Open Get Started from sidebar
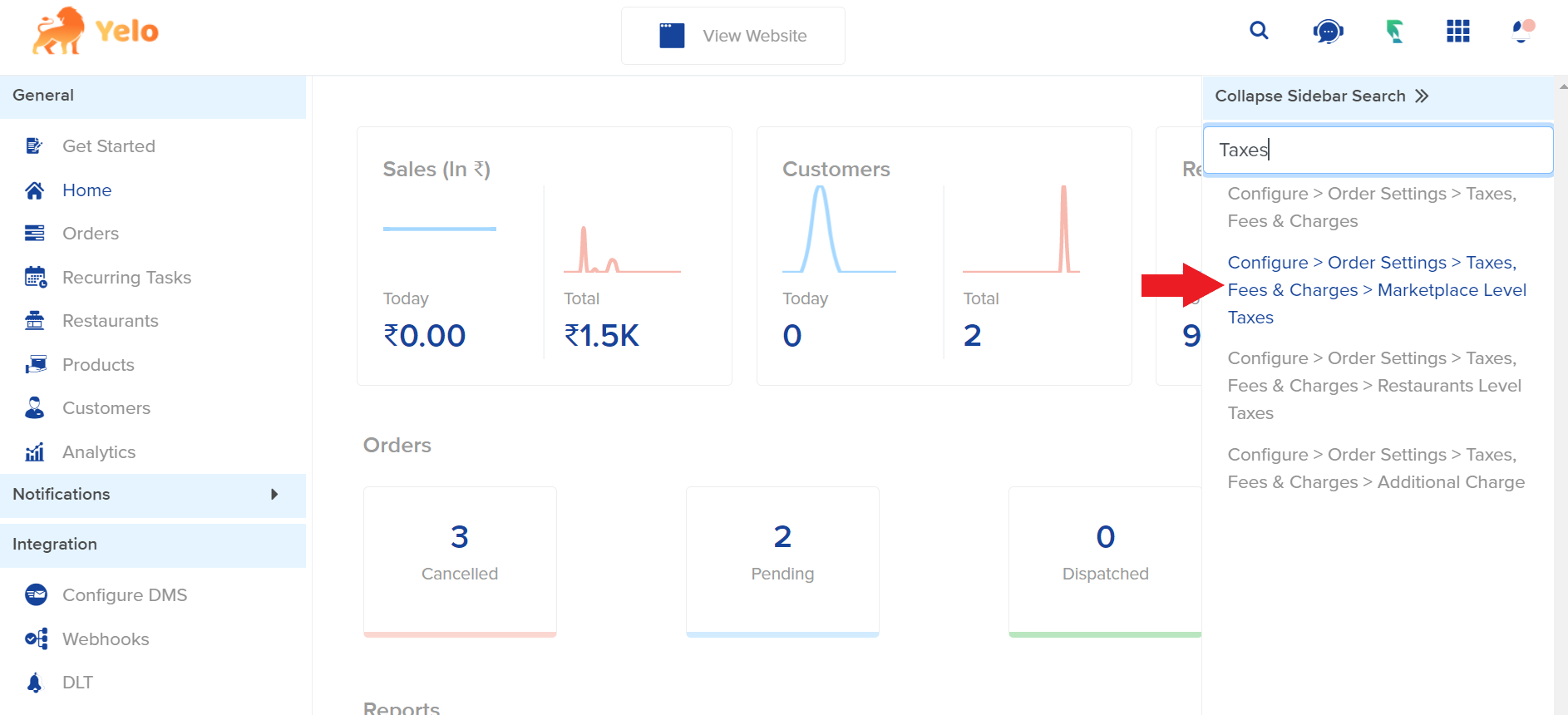The image size is (1568, 715). [108, 146]
